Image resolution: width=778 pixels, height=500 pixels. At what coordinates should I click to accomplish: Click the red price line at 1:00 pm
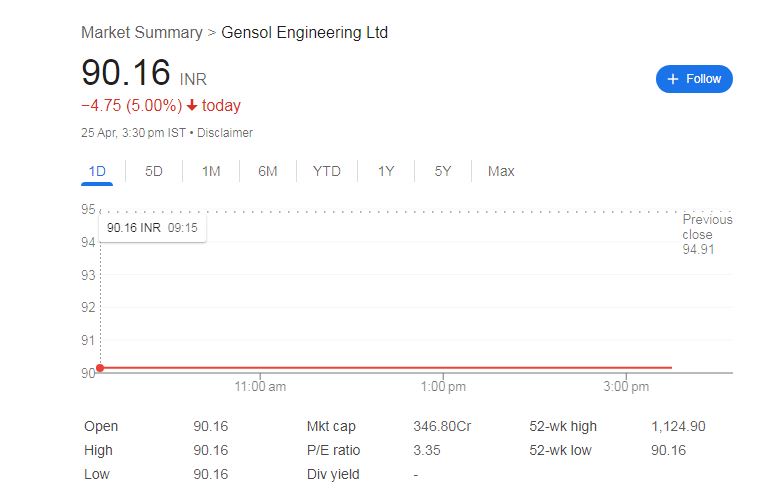pos(444,368)
